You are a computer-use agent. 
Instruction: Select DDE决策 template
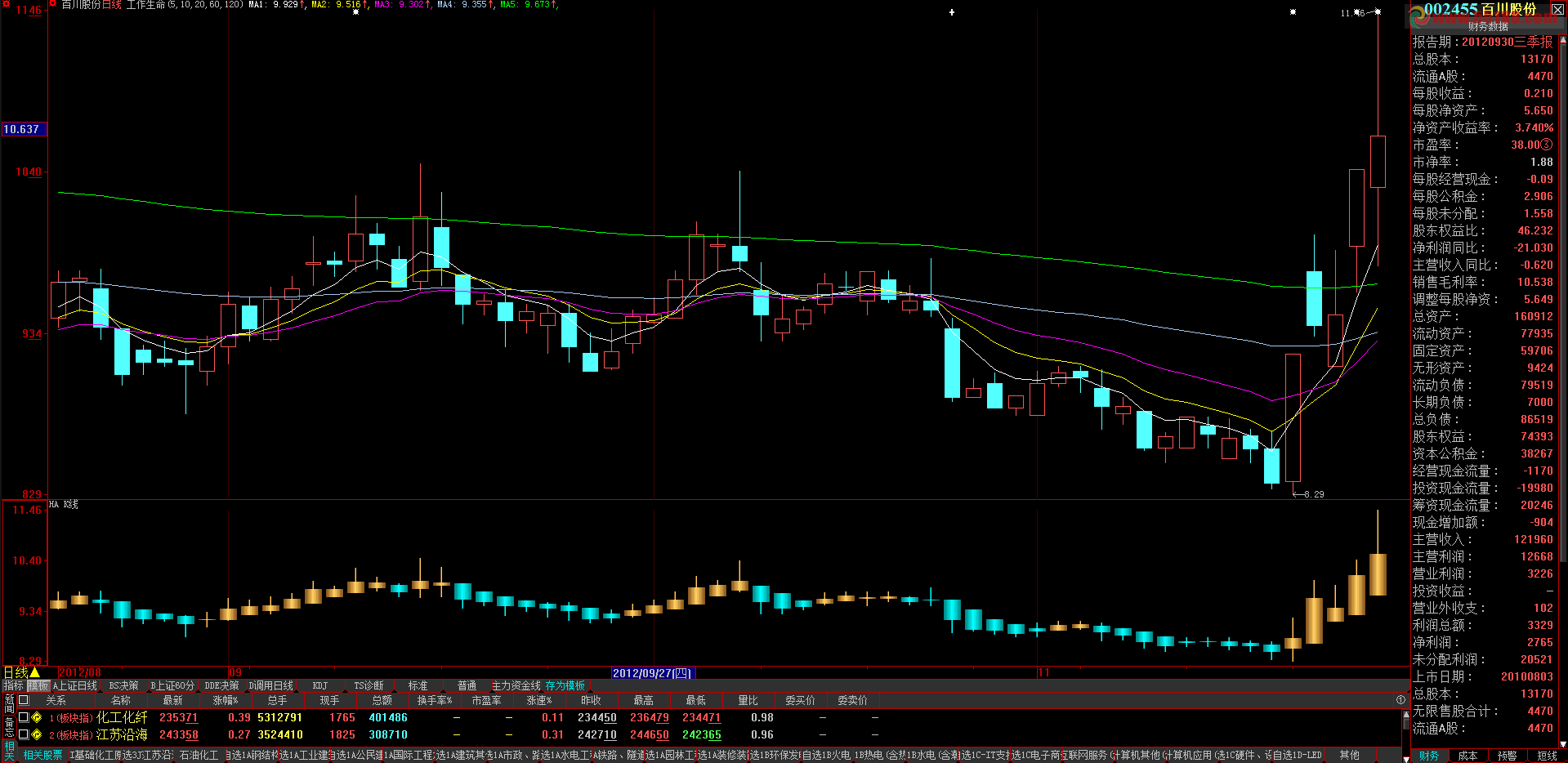(221, 686)
